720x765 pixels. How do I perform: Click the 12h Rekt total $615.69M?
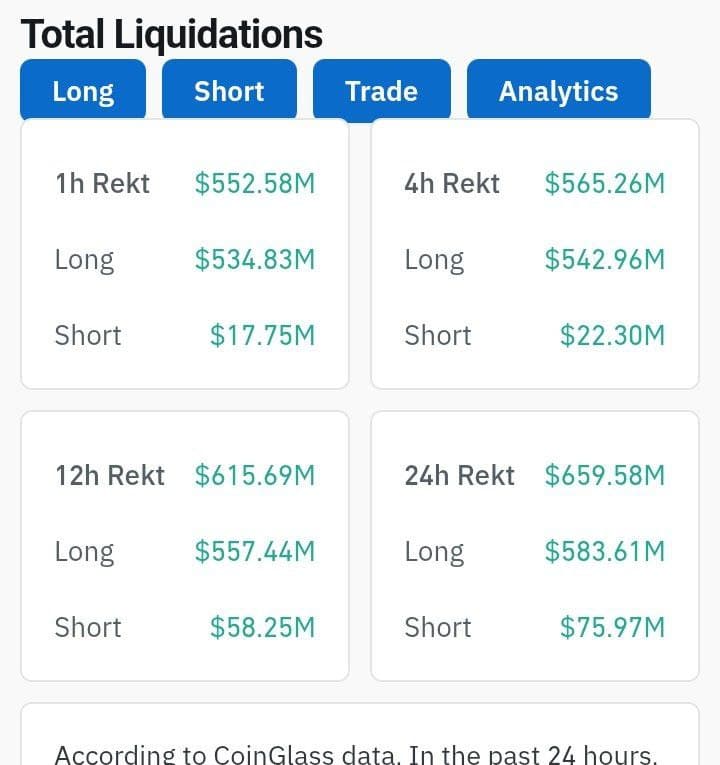coord(255,476)
